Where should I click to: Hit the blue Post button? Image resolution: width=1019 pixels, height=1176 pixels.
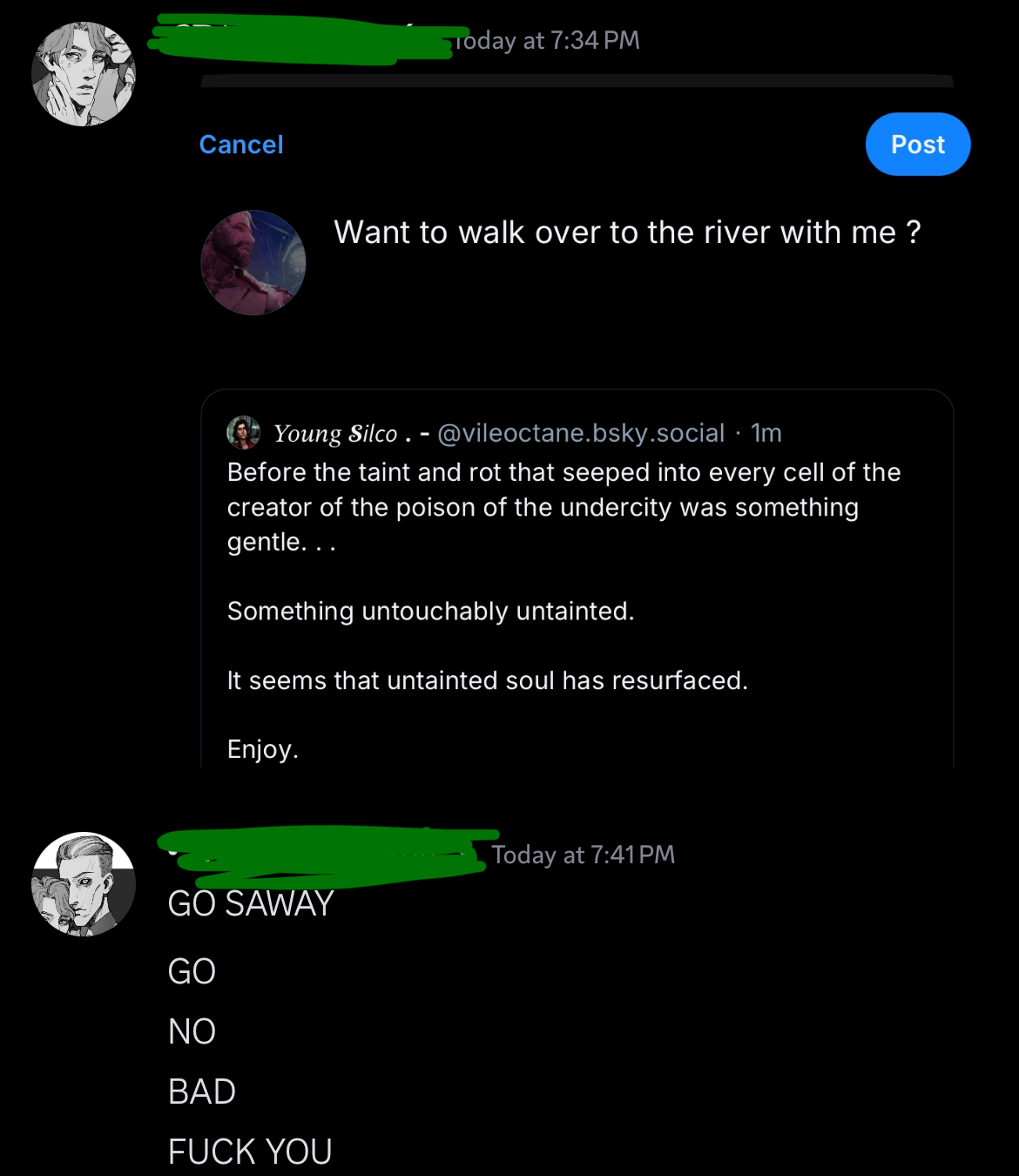tap(917, 145)
